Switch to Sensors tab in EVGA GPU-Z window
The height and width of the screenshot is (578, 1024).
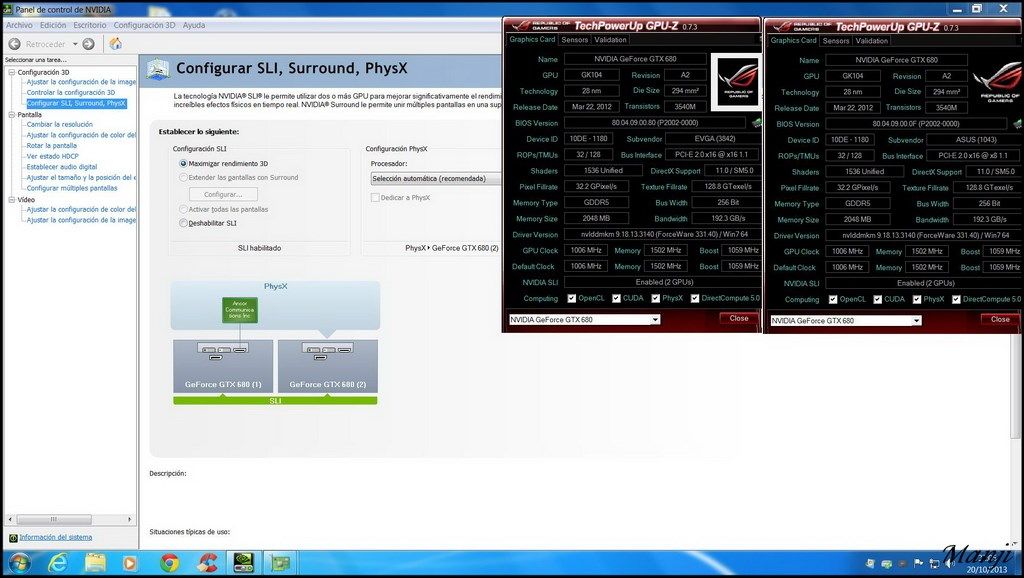(x=575, y=40)
